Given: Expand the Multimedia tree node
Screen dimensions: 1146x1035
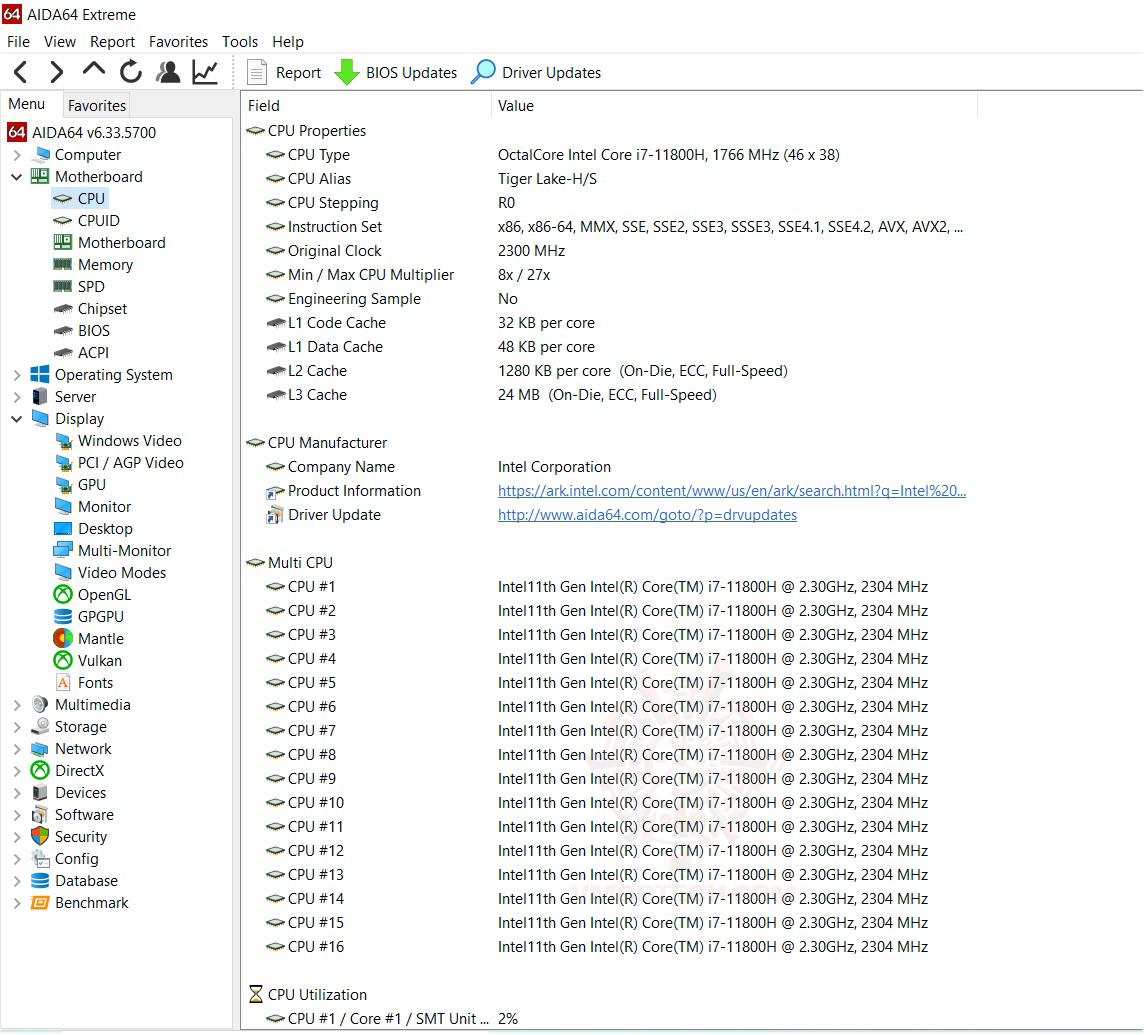Looking at the screenshot, I should [x=17, y=705].
